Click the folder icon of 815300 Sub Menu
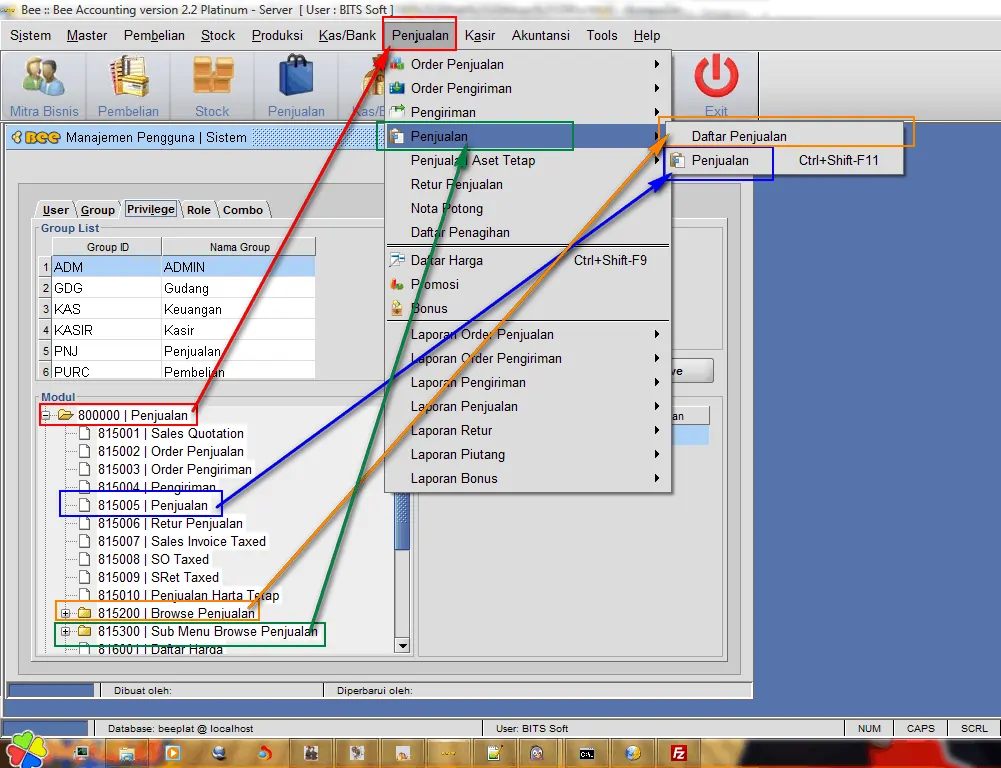 (x=84, y=631)
